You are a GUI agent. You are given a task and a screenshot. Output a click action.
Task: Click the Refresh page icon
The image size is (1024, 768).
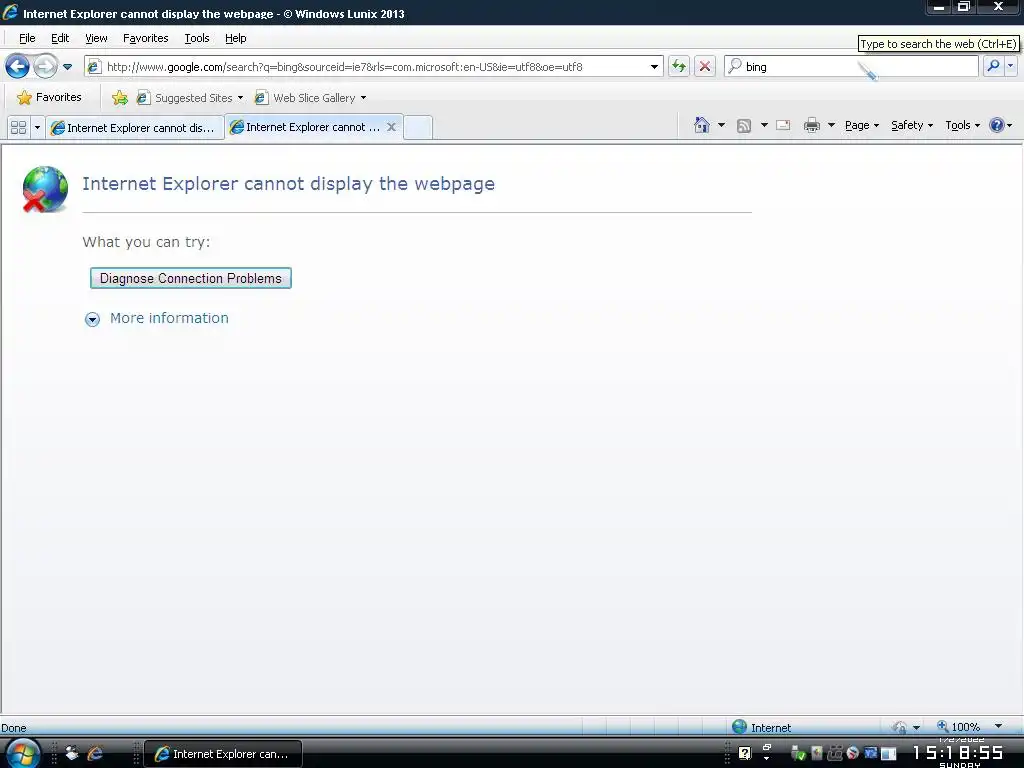point(679,66)
